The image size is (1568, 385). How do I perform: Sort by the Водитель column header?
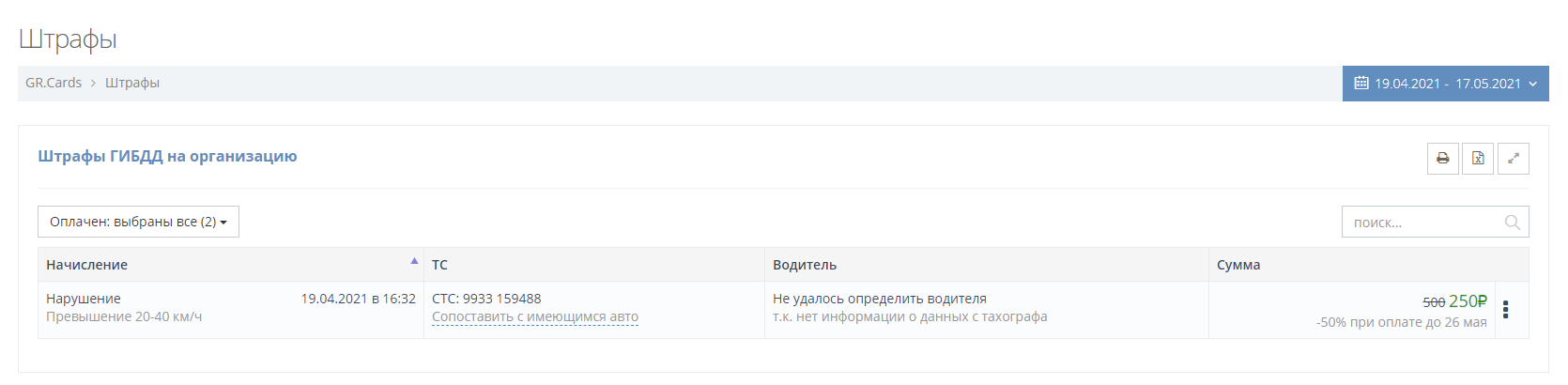(x=805, y=265)
